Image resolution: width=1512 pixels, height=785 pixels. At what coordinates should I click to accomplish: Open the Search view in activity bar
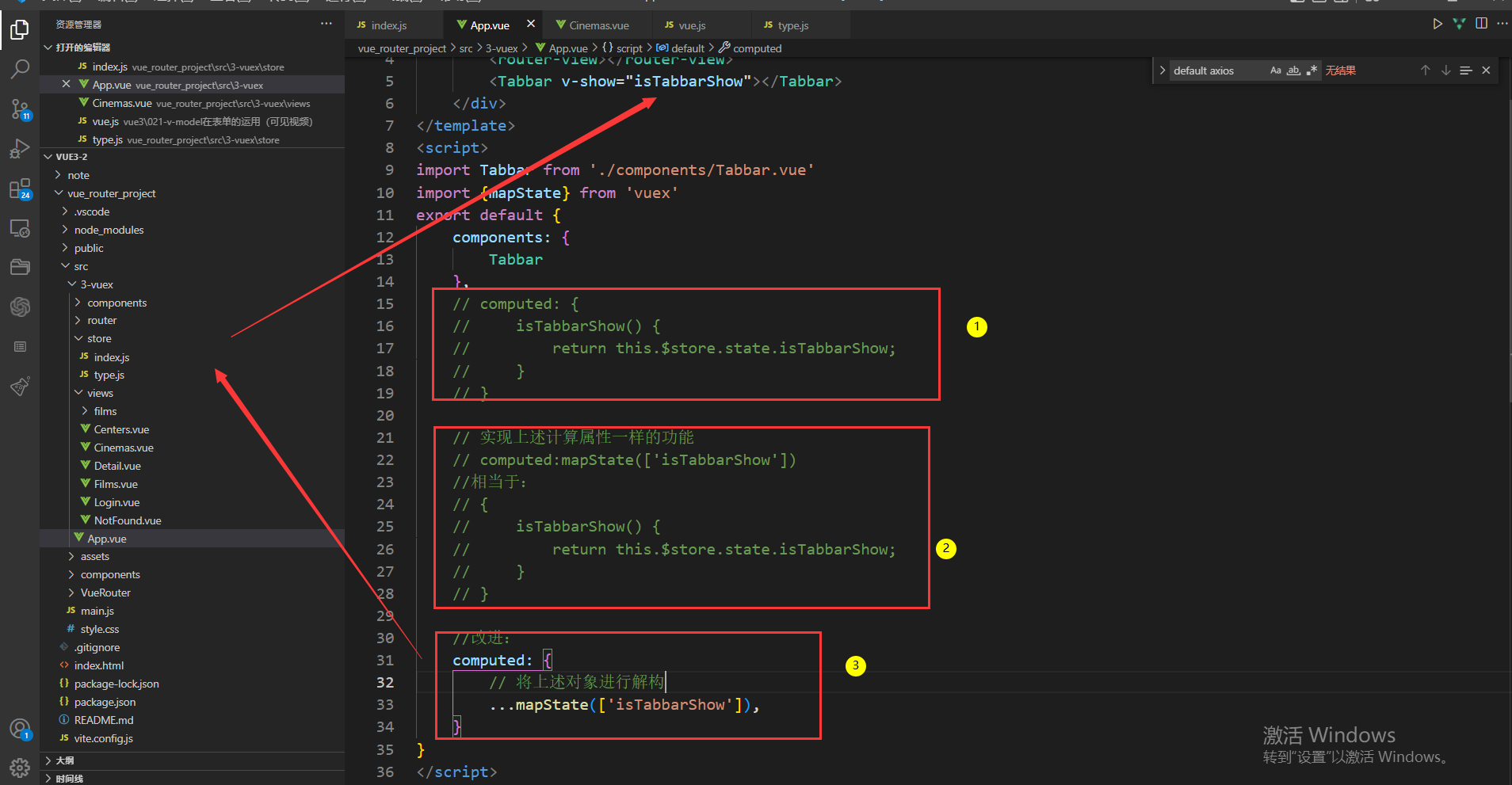[x=20, y=69]
